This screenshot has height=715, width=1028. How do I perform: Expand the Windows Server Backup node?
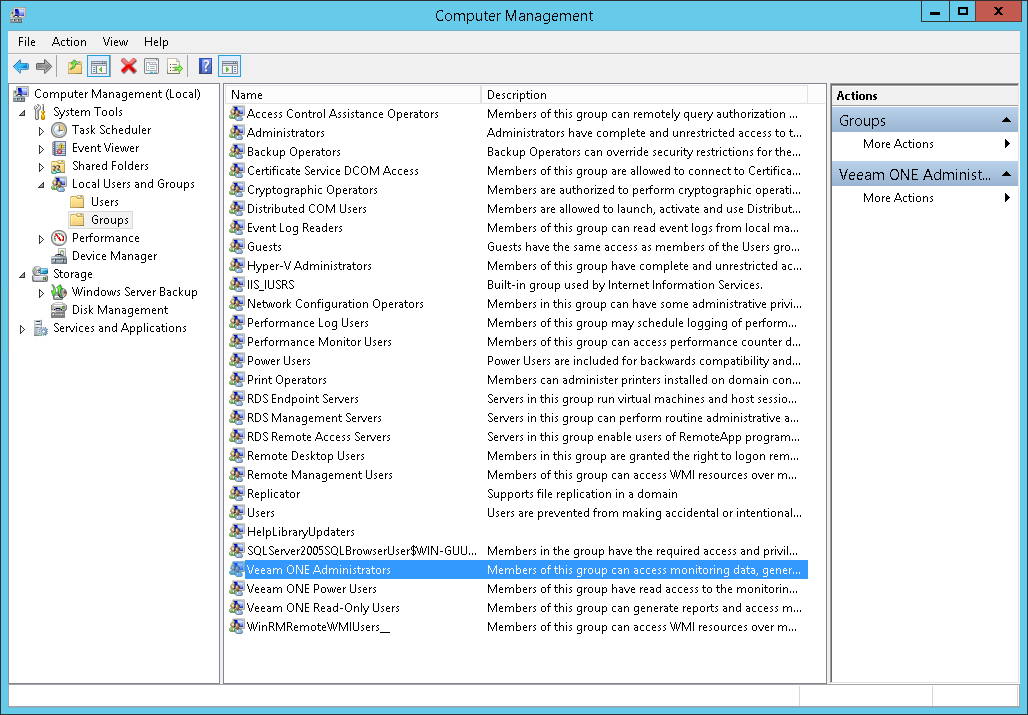click(x=41, y=293)
